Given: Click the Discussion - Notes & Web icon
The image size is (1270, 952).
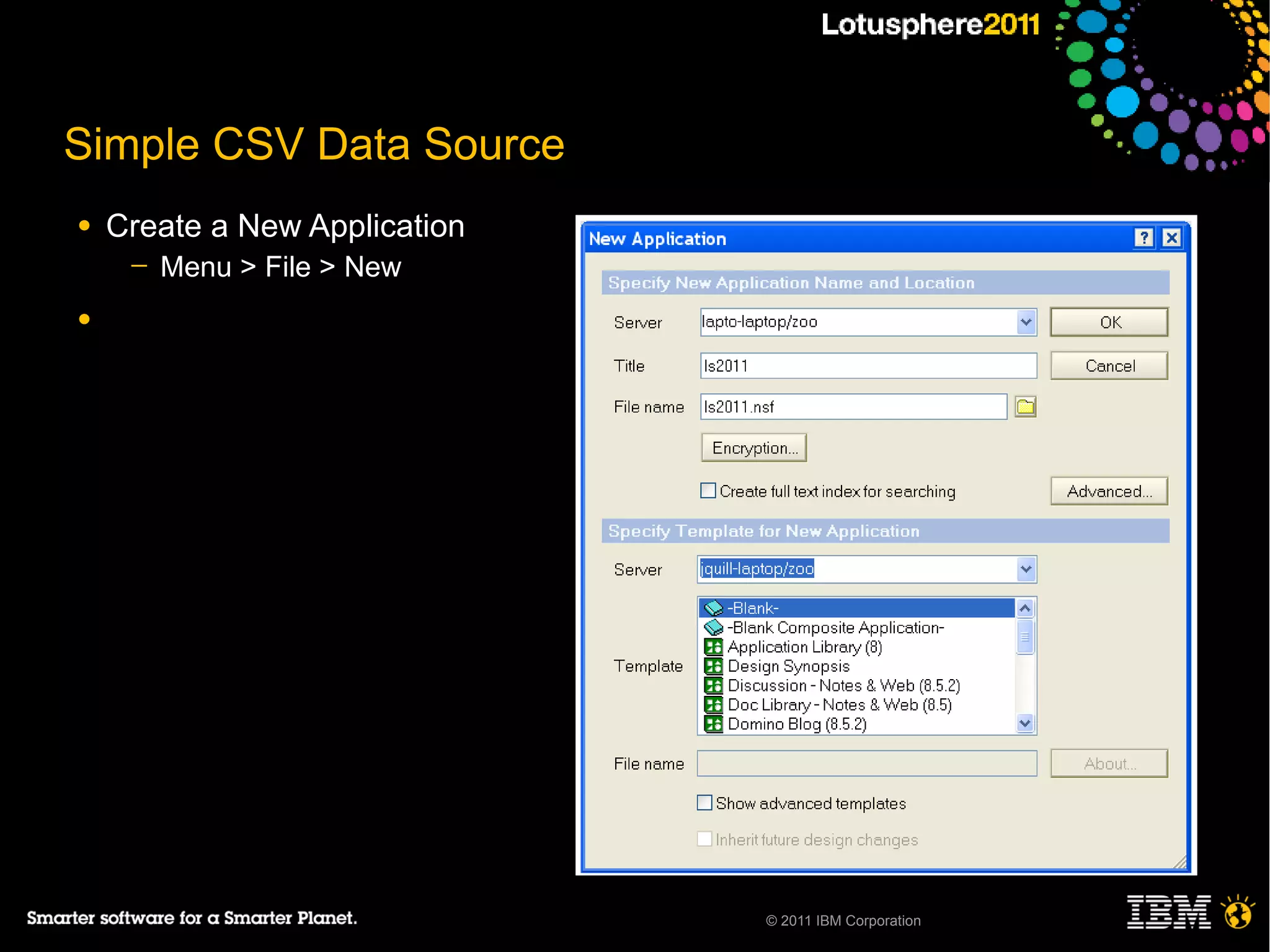Looking at the screenshot, I should coord(714,685).
